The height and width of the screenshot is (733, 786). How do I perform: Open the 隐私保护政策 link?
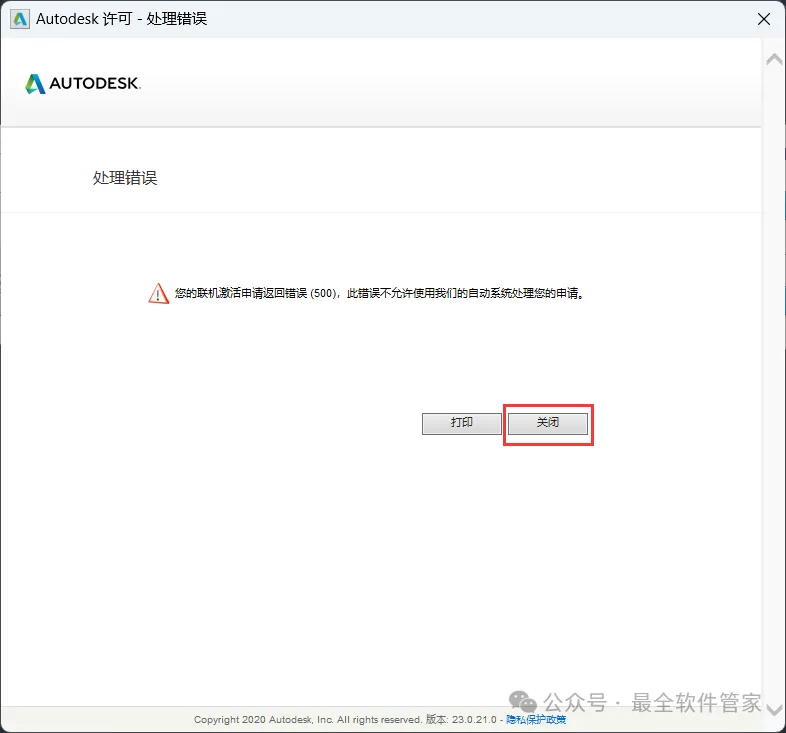click(536, 719)
